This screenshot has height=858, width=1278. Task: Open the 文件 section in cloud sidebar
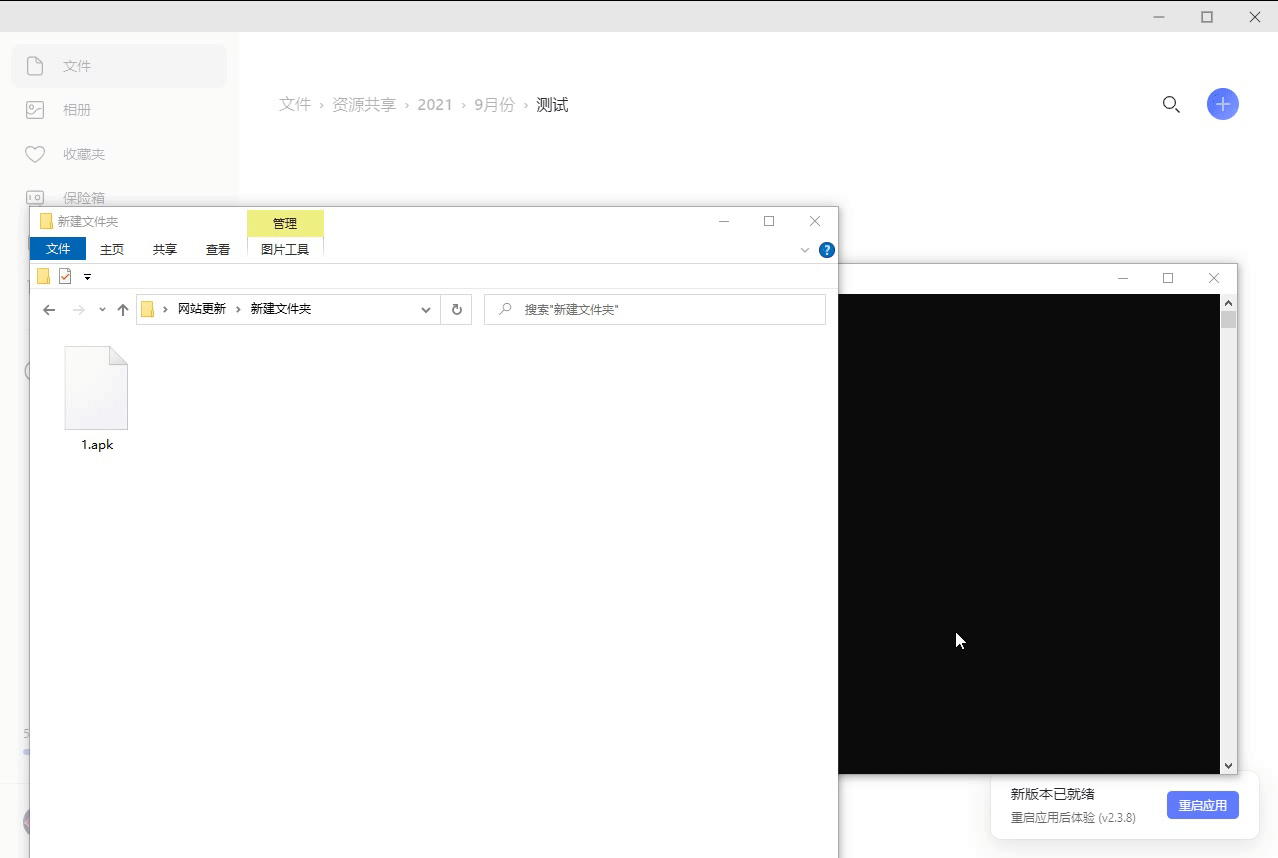coord(77,65)
